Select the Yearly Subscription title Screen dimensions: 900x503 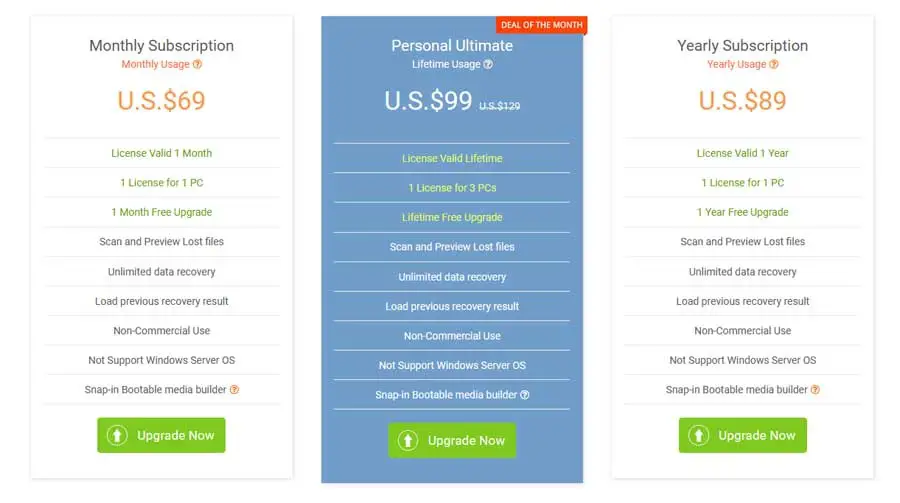[x=742, y=45]
